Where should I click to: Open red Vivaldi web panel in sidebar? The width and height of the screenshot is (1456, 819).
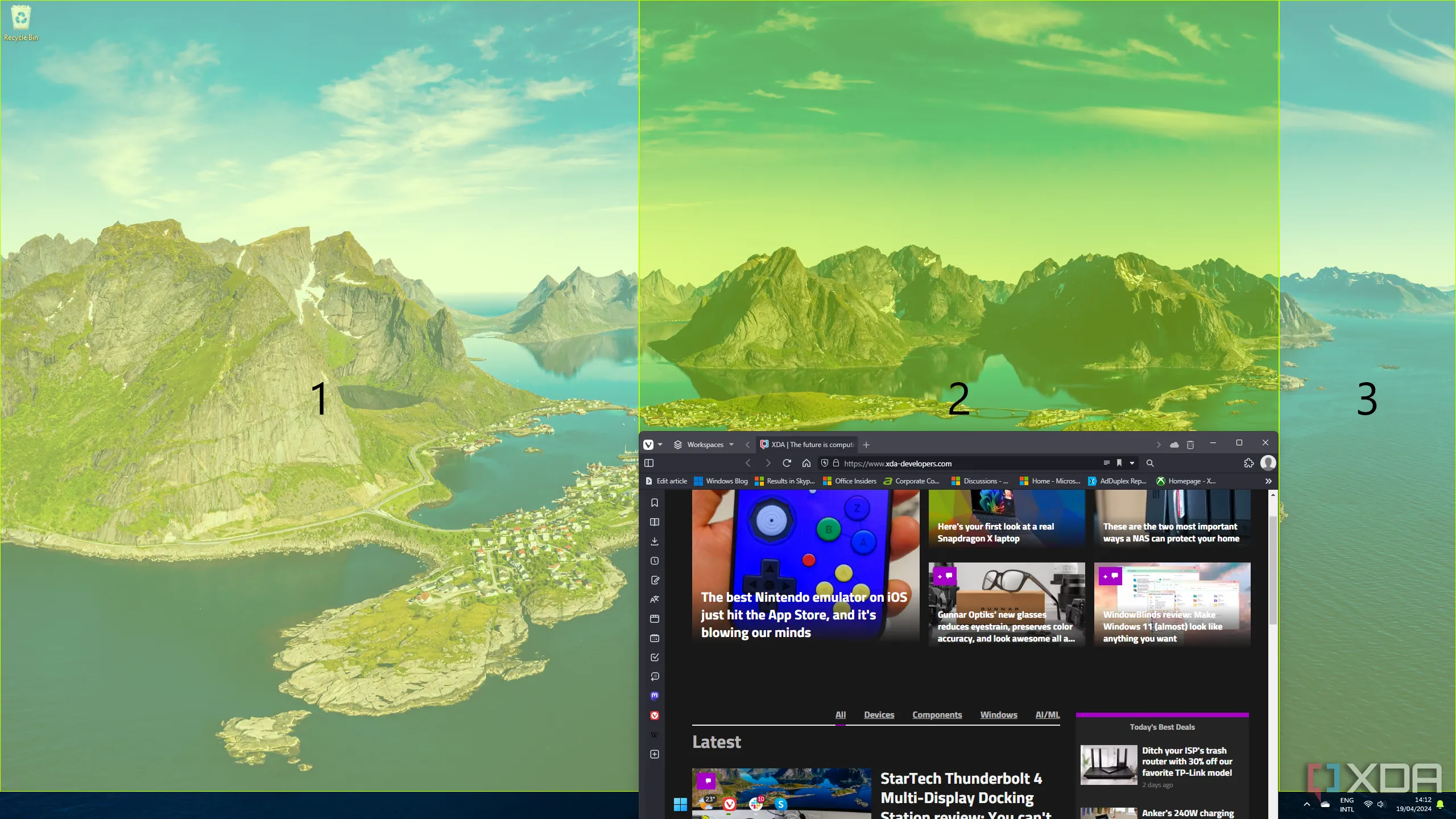tap(655, 715)
